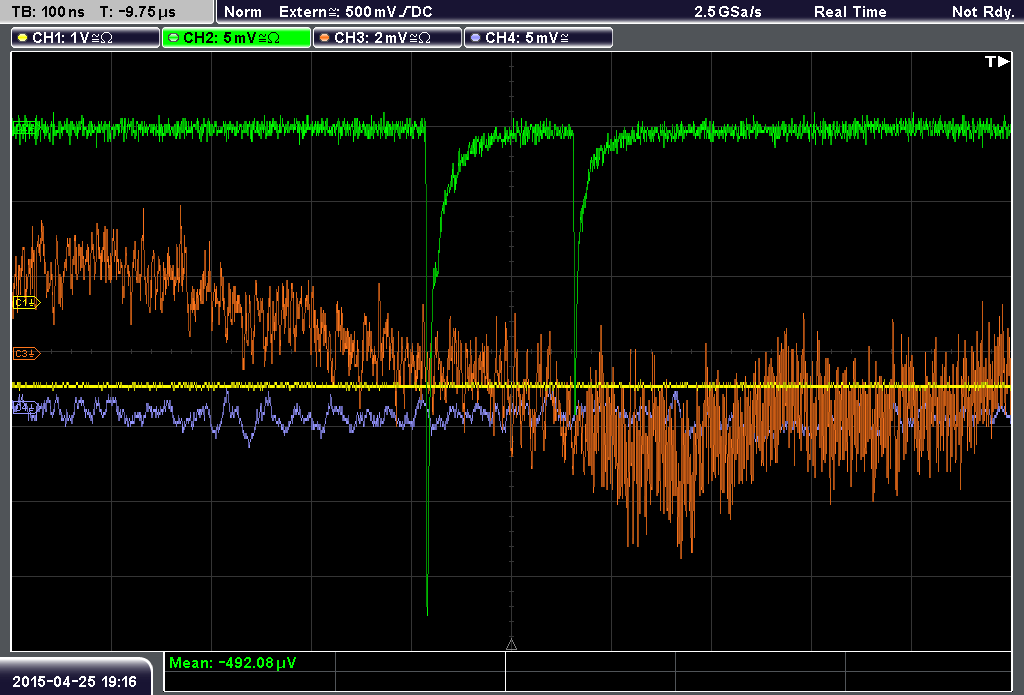
Task: Click the 2015-04-25 19:16 date stamp
Action: 74,681
